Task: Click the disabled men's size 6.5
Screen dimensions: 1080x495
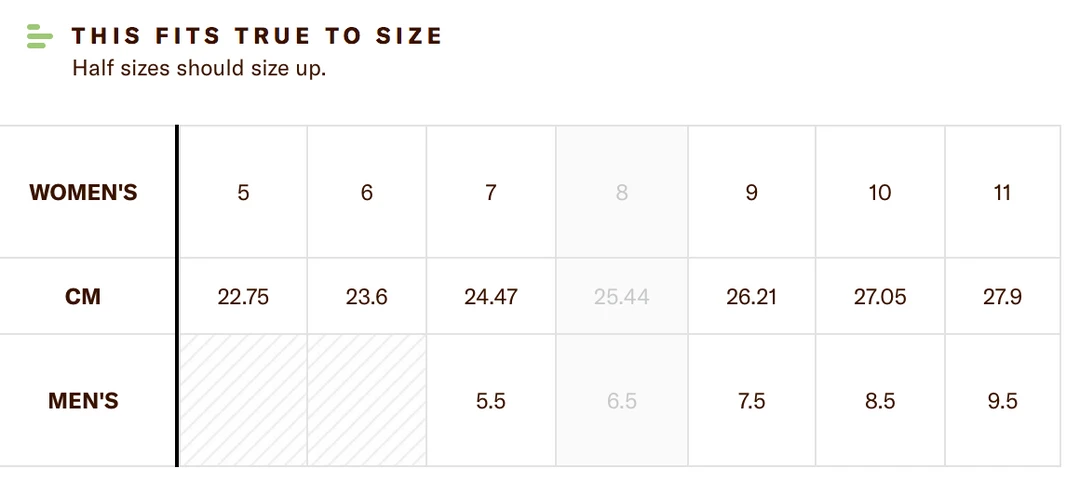Action: click(622, 401)
